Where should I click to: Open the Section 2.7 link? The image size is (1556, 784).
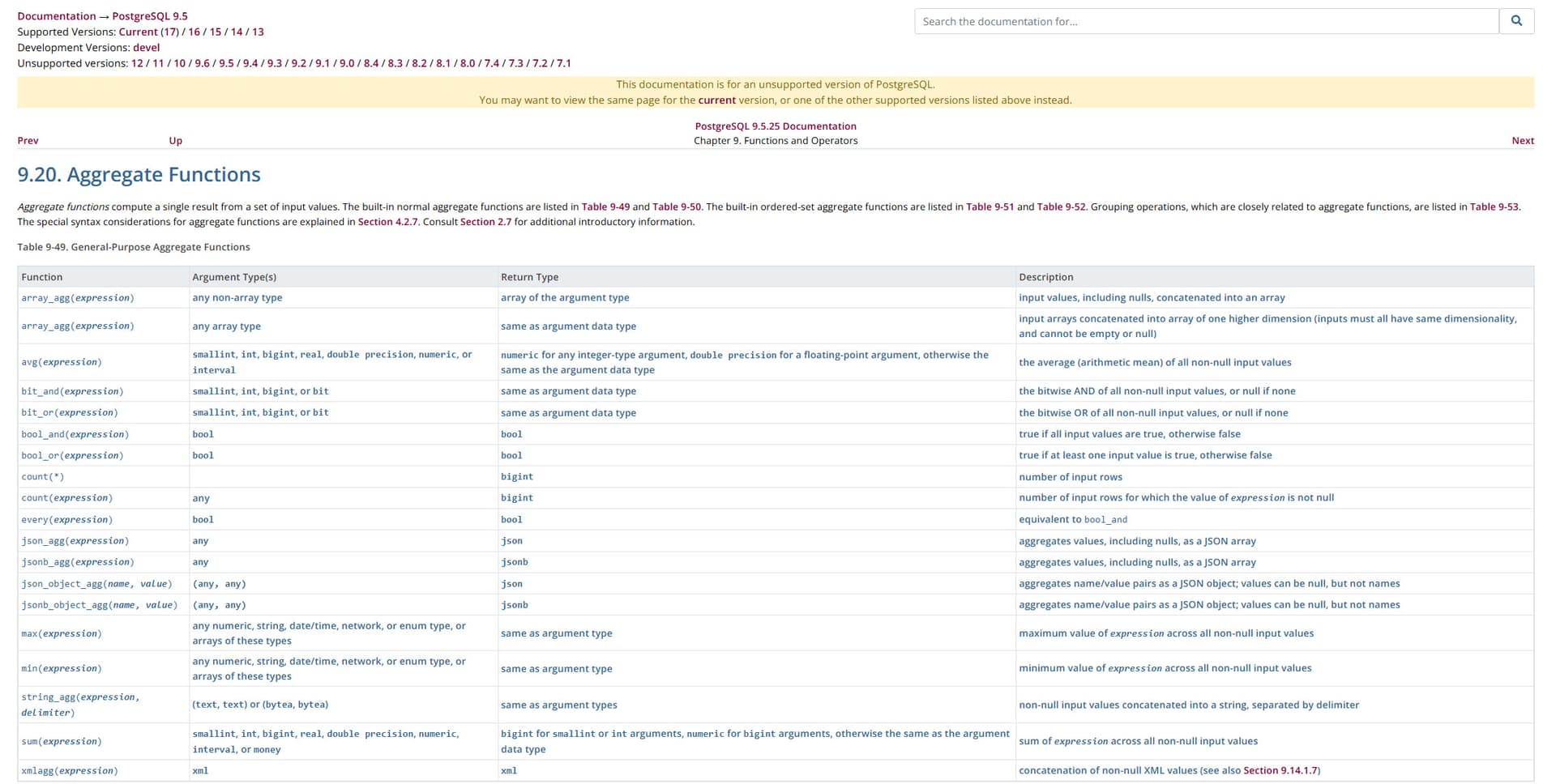(x=485, y=222)
